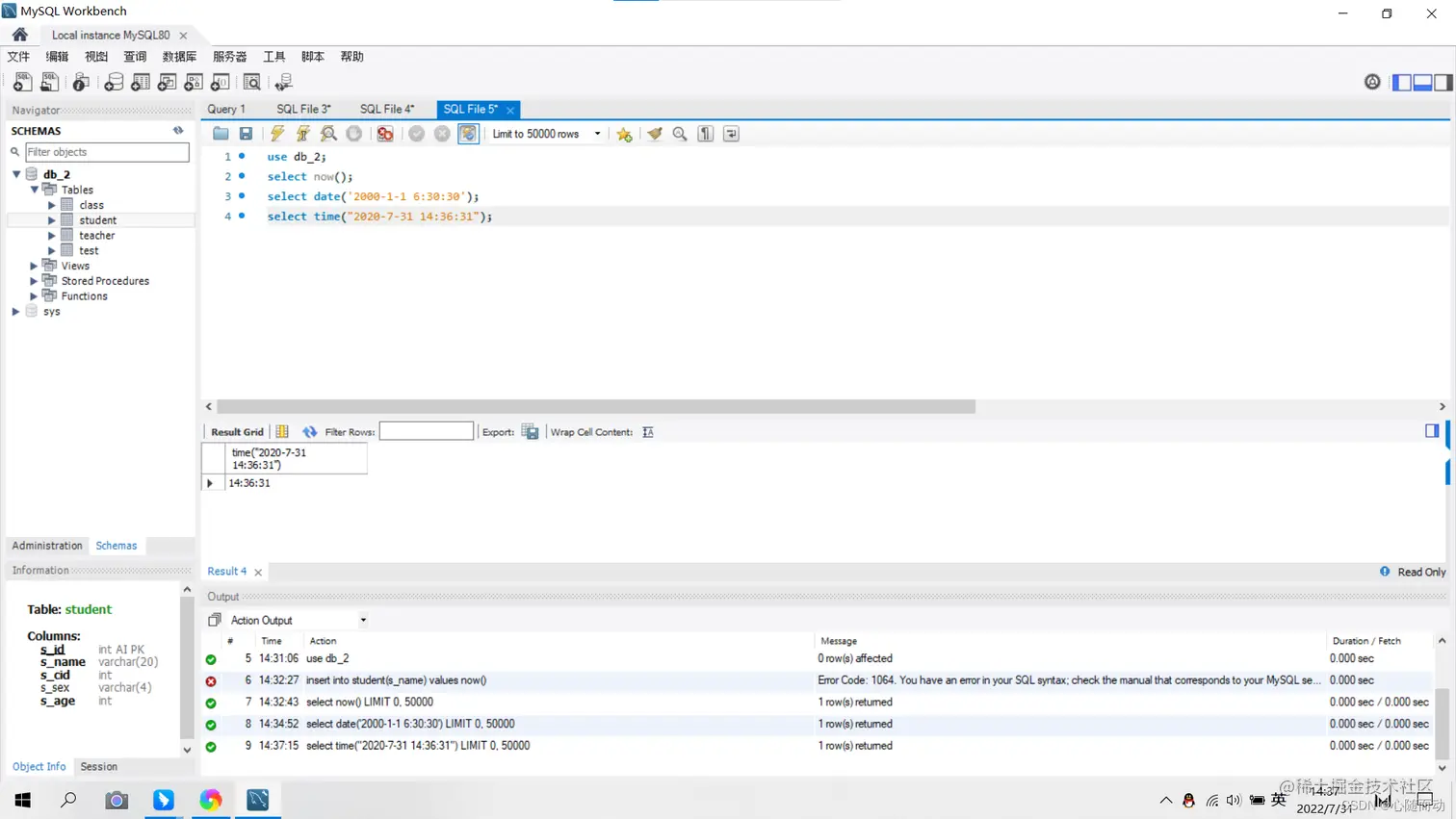Viewport: 1456px width, 819px height.
Task: Expand the Views folder
Action: pyautogui.click(x=34, y=266)
